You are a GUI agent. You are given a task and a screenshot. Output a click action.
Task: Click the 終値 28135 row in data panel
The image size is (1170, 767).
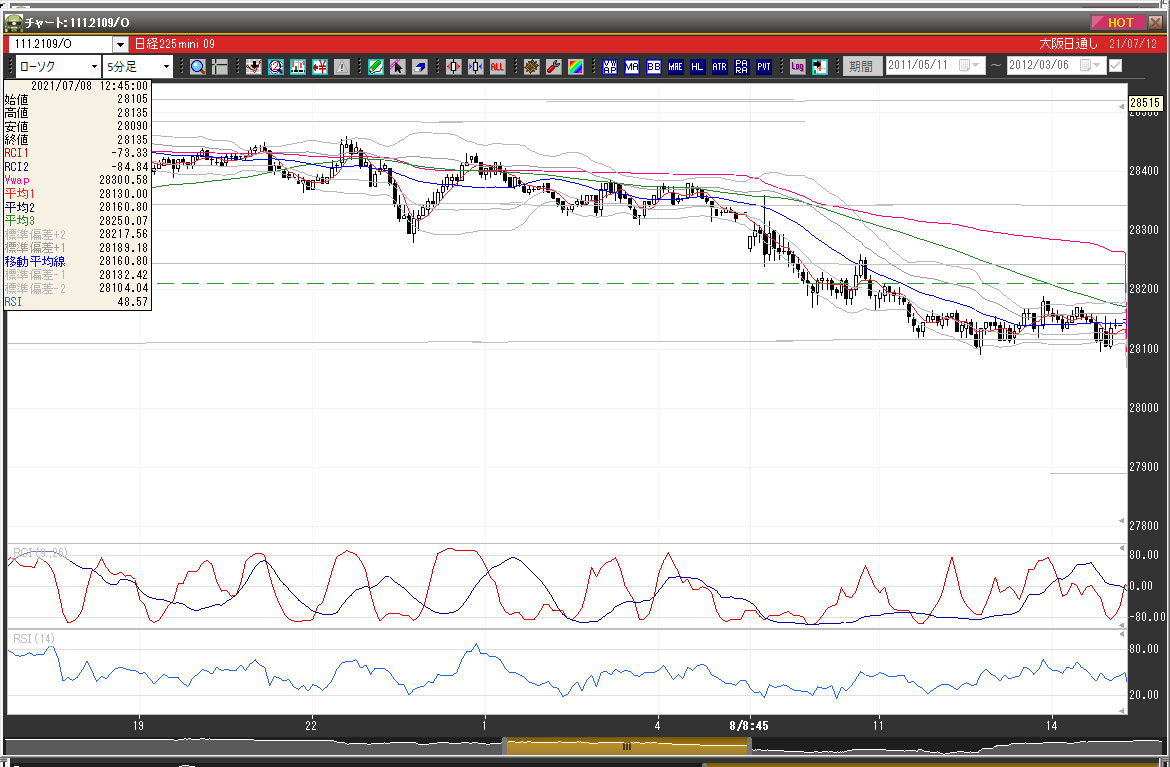pos(76,140)
